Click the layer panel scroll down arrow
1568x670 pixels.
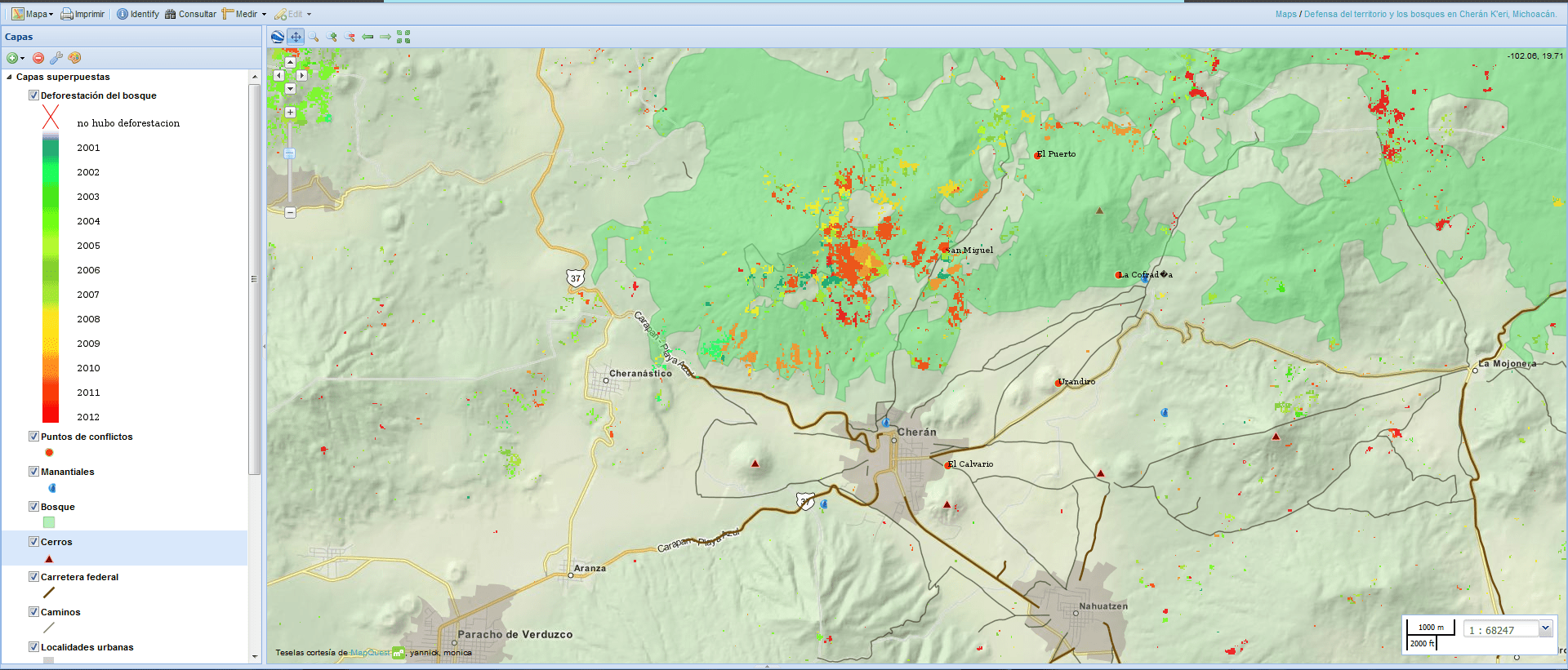(x=255, y=656)
